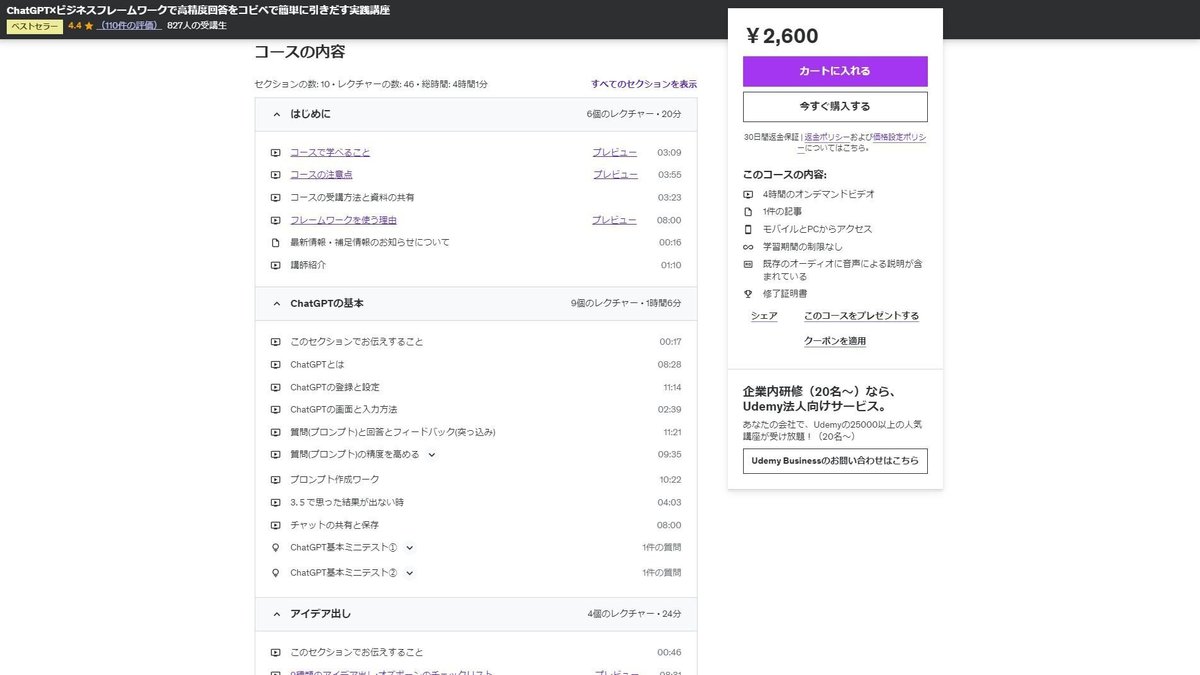This screenshot has height=675, width=1200.
Task: Click video icon beside ChatGPTの登録と設定
Action: tap(276, 387)
